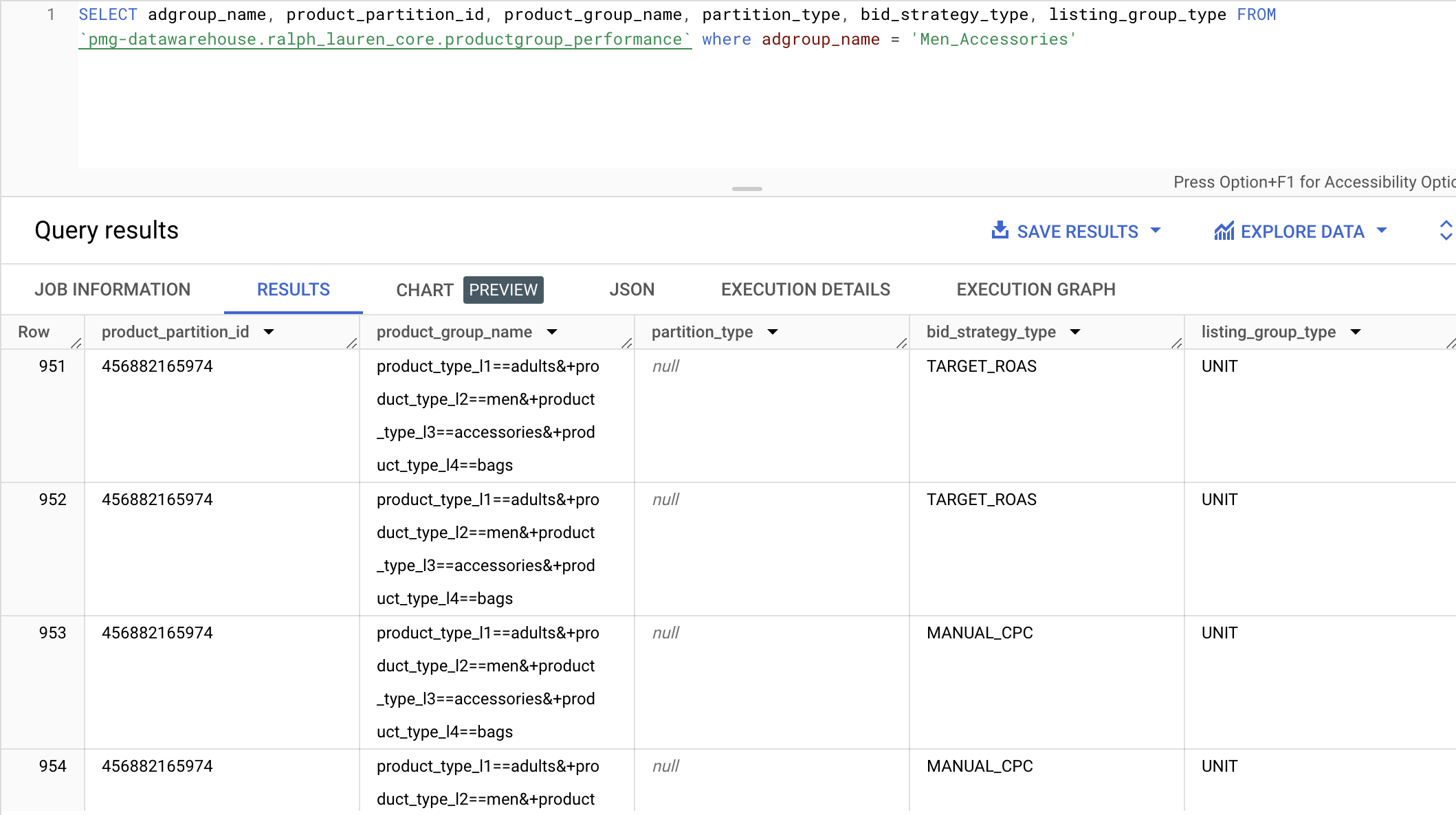Click the Explore Data chart icon

[1224, 232]
